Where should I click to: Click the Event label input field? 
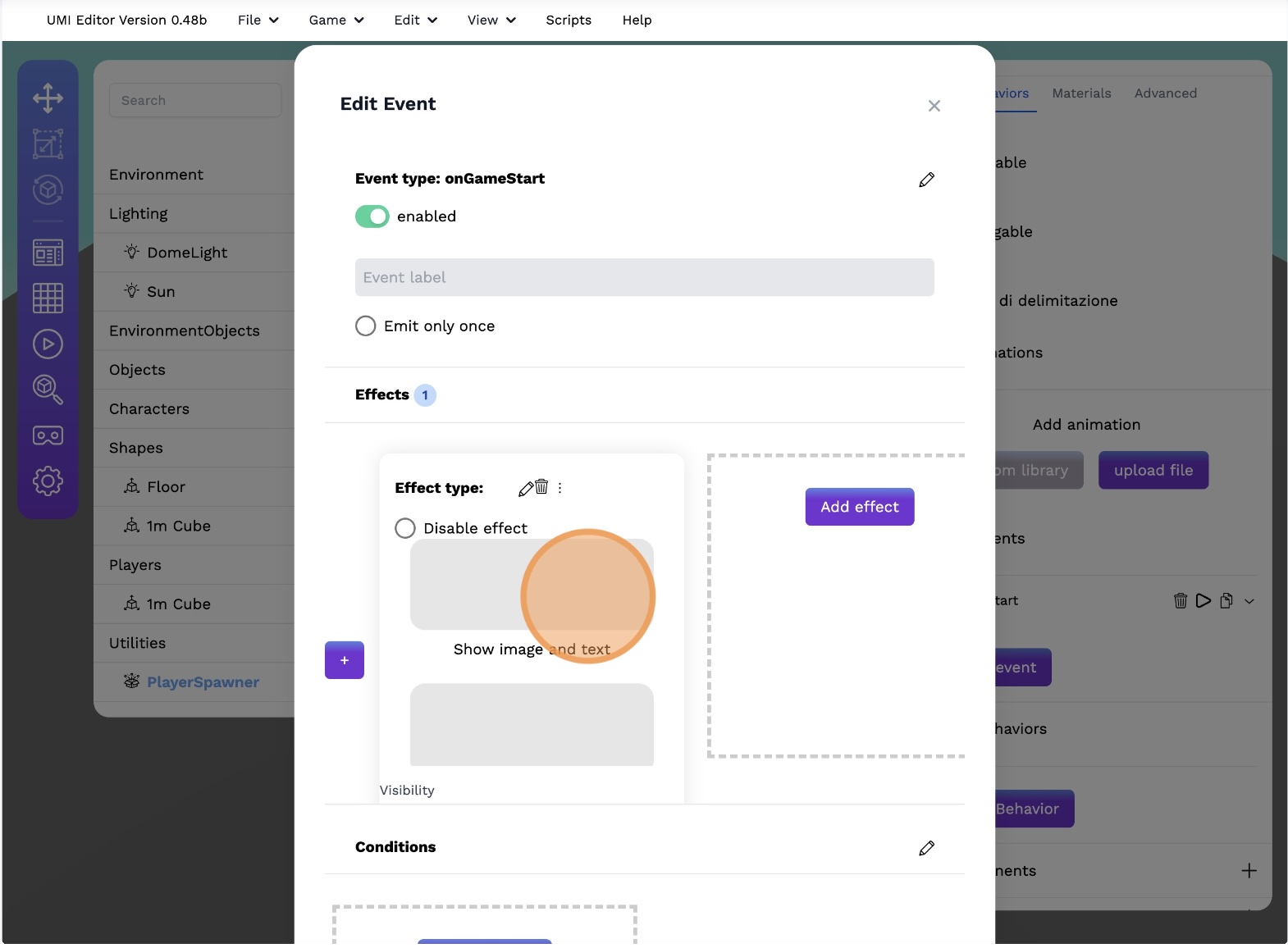[x=644, y=278]
